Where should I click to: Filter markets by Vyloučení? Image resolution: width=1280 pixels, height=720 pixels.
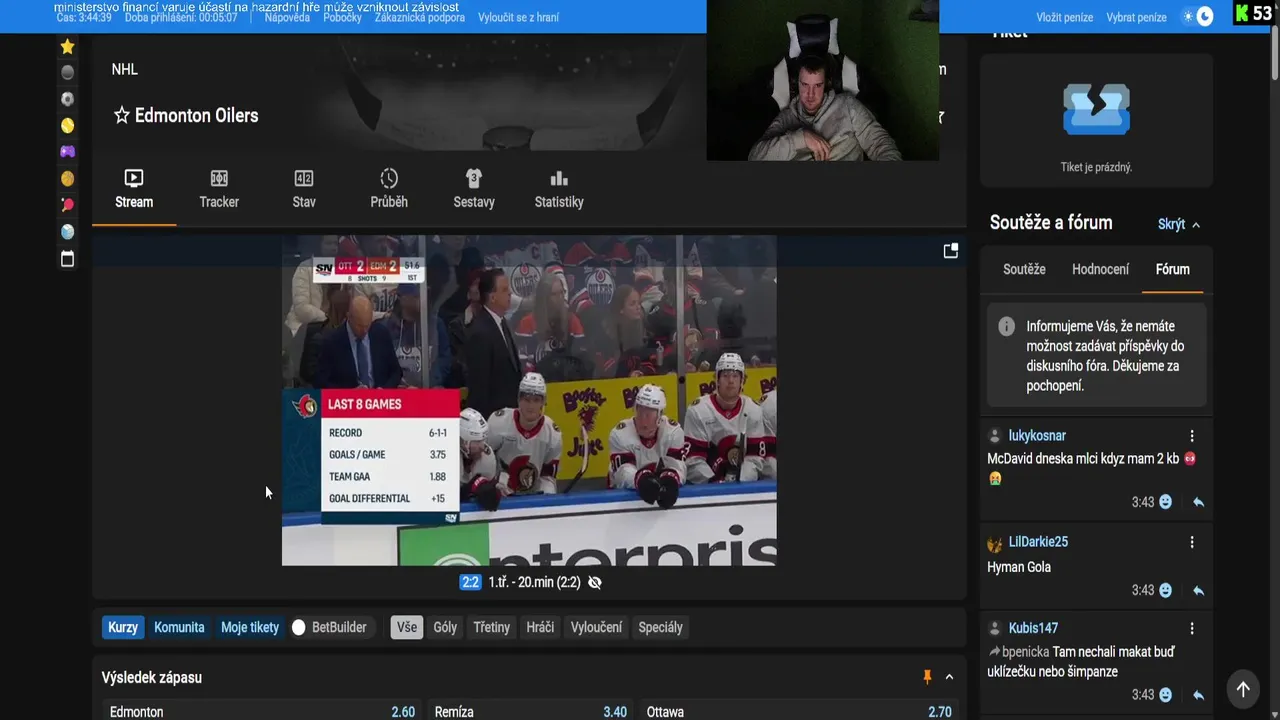coord(596,627)
